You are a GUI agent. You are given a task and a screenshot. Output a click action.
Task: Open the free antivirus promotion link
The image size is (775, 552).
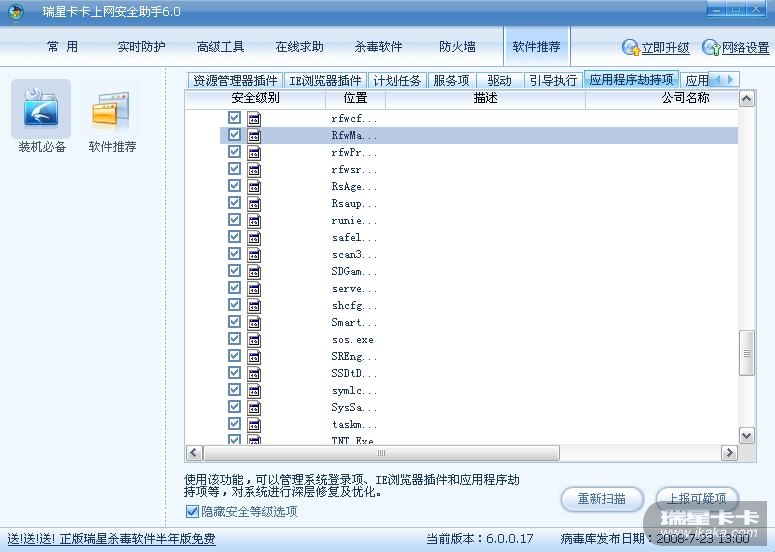(x=111, y=539)
